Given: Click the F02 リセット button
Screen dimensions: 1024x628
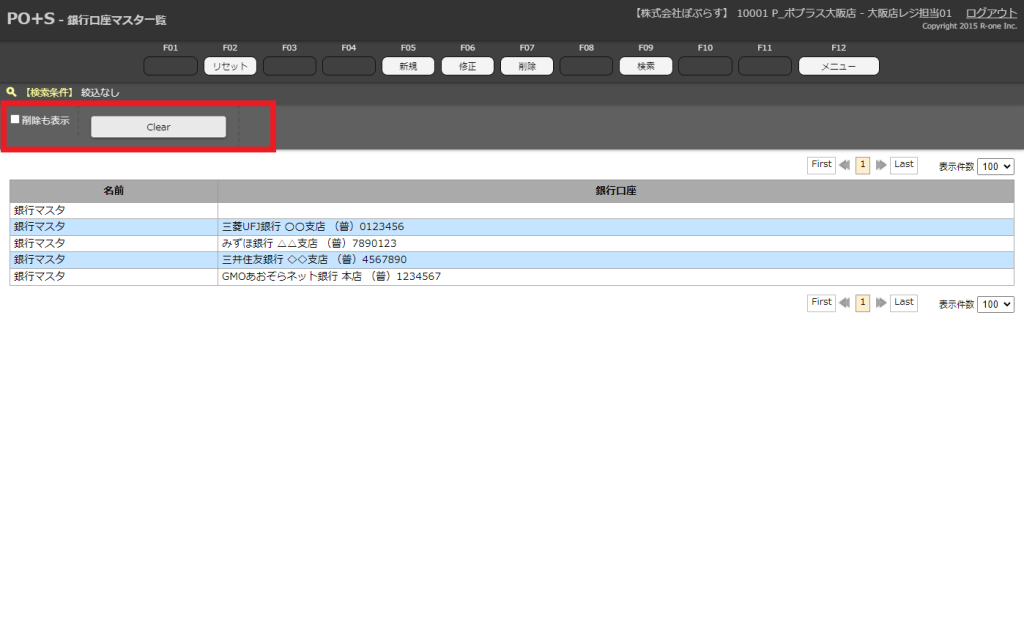Looking at the screenshot, I should point(230,67).
